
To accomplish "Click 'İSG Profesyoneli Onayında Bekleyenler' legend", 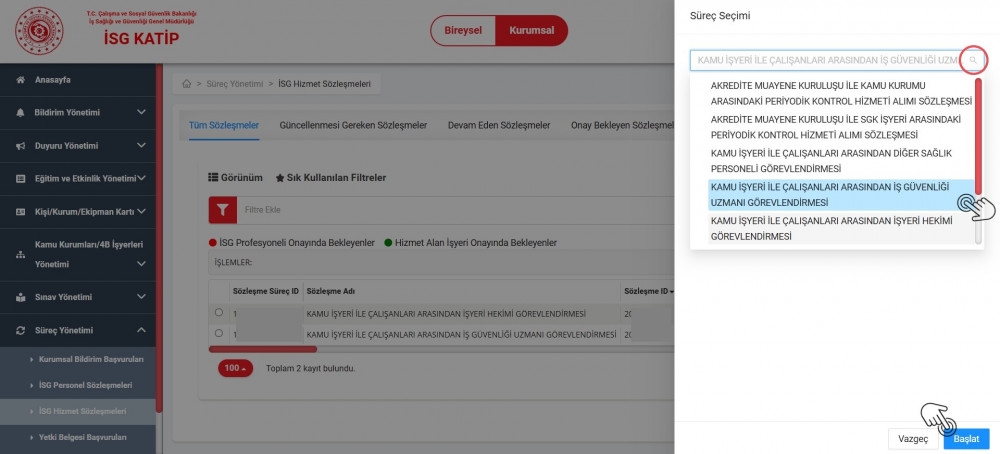I will click(x=297, y=243).
